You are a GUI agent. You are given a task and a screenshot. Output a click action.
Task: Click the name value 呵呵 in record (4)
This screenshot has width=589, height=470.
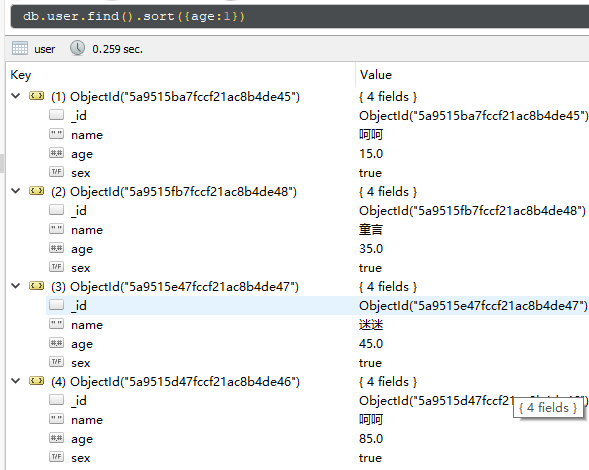[x=371, y=420]
